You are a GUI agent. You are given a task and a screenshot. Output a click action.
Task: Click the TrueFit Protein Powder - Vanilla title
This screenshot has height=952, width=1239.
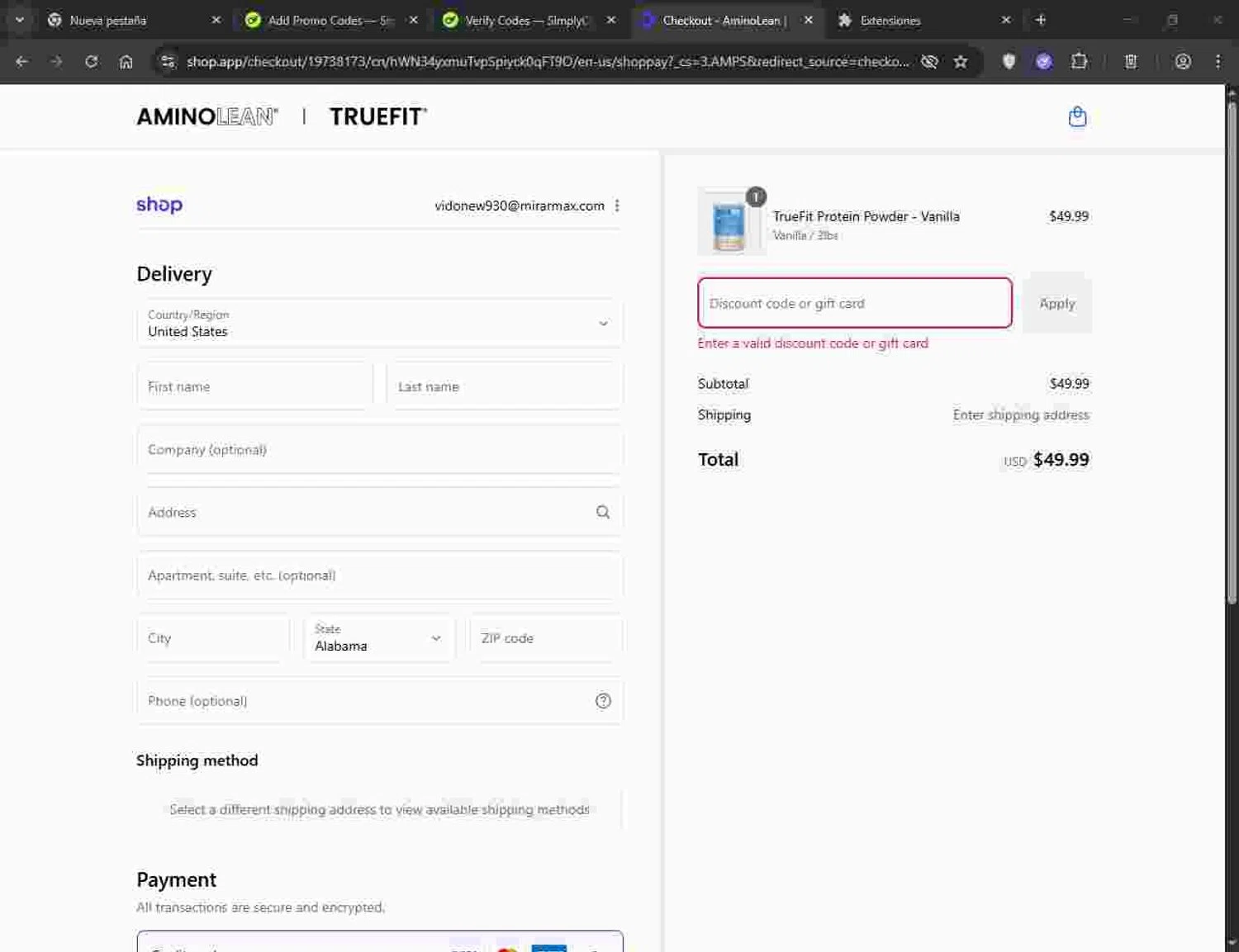pos(866,216)
